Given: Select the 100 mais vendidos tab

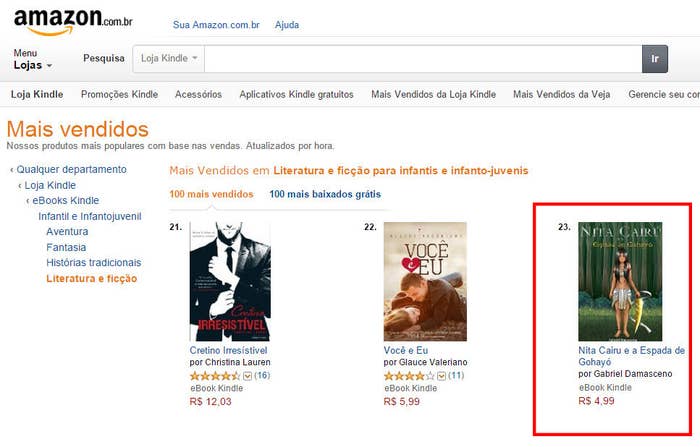Looking at the screenshot, I should click(x=212, y=194).
